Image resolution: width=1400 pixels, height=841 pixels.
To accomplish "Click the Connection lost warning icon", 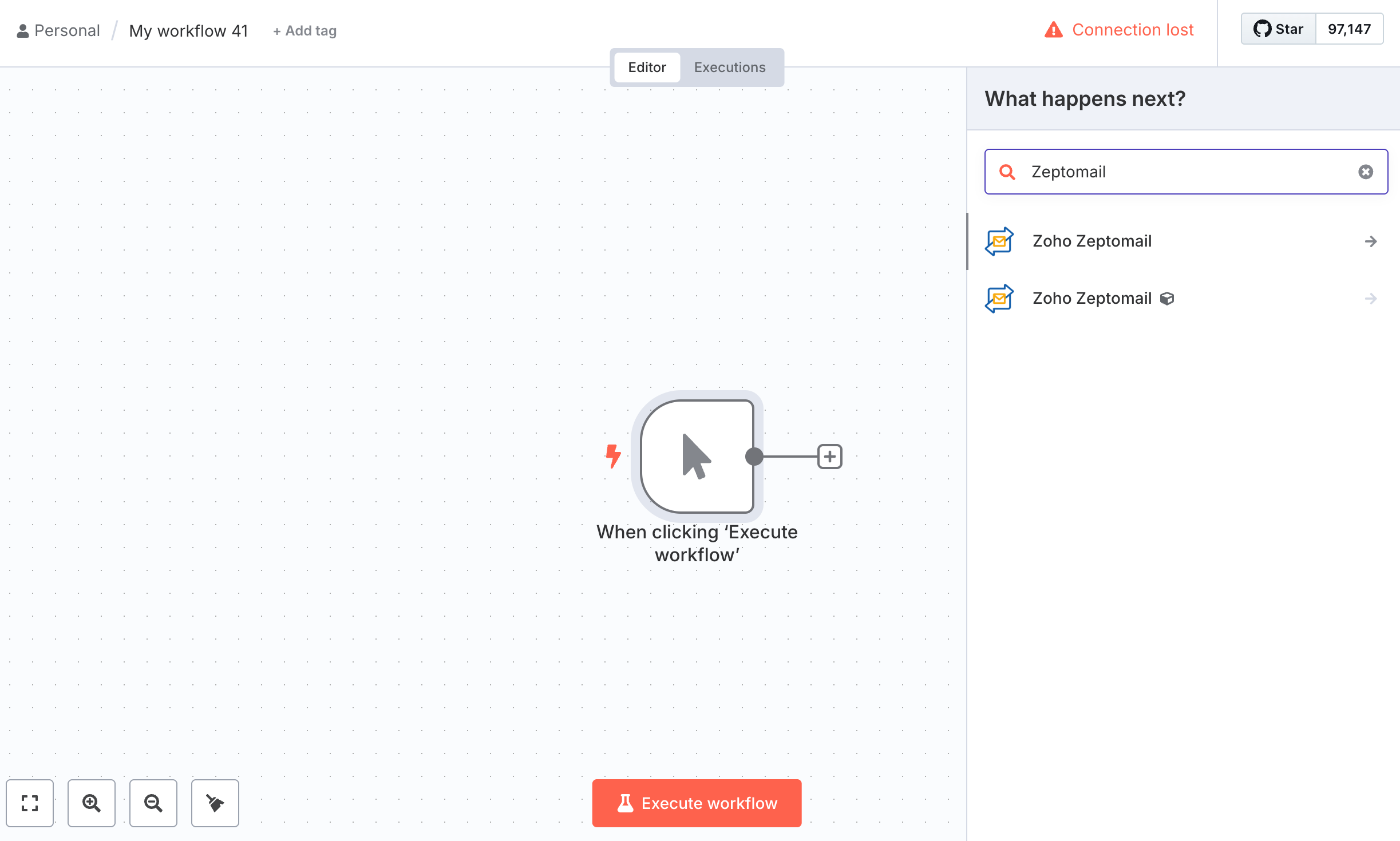I will [1053, 30].
